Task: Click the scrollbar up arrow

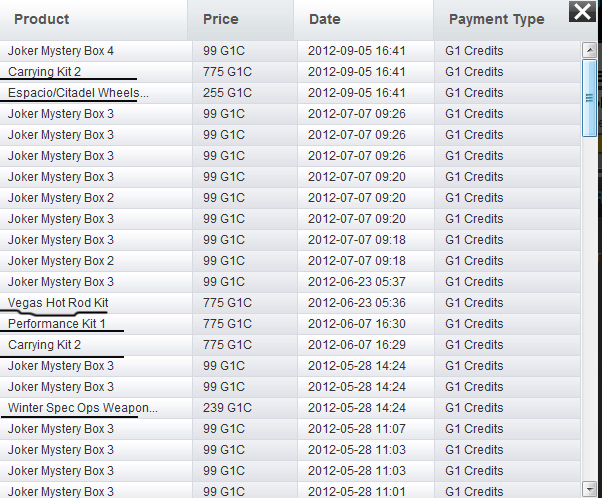Action: click(x=589, y=50)
